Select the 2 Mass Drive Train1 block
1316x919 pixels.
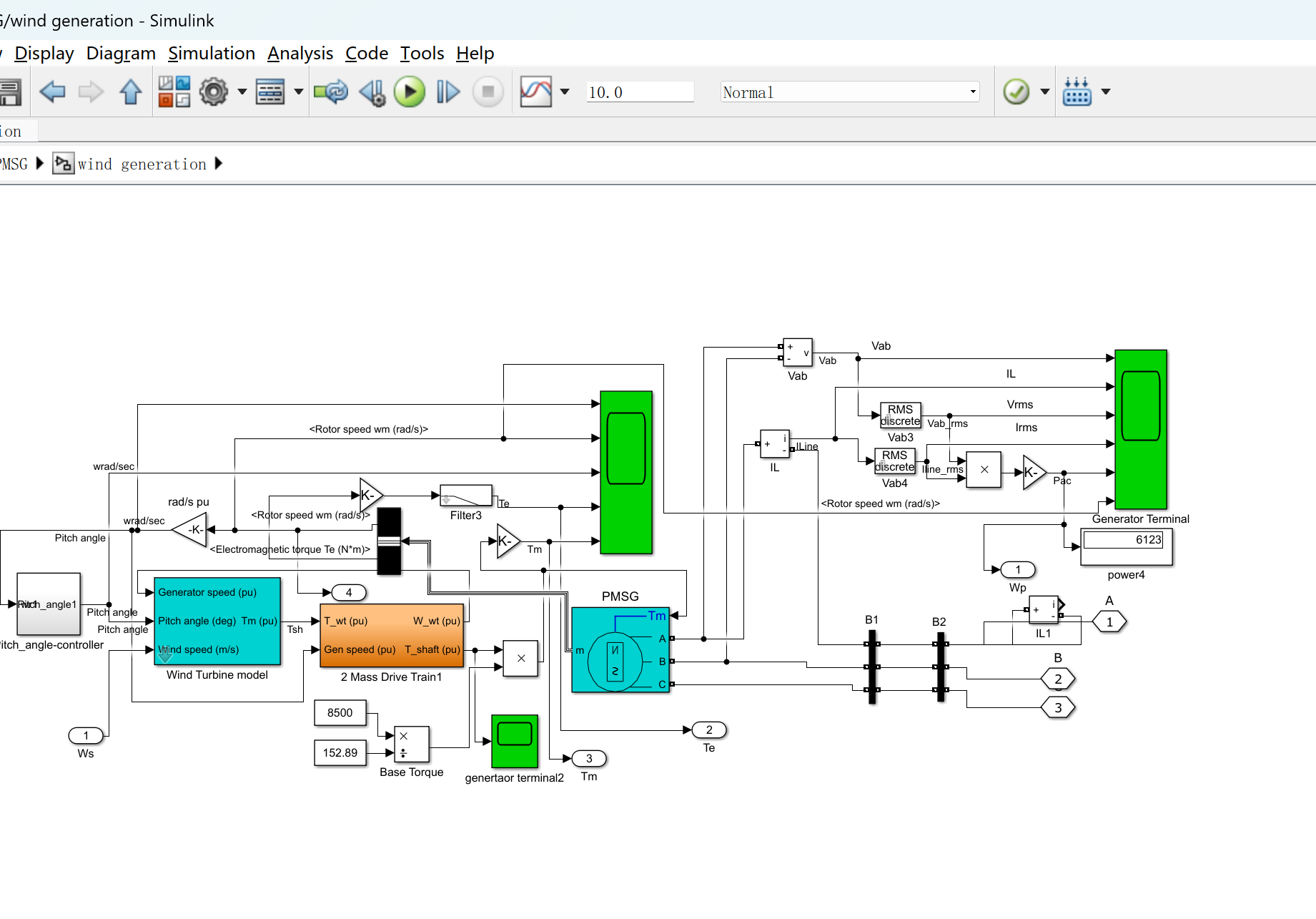click(x=392, y=635)
